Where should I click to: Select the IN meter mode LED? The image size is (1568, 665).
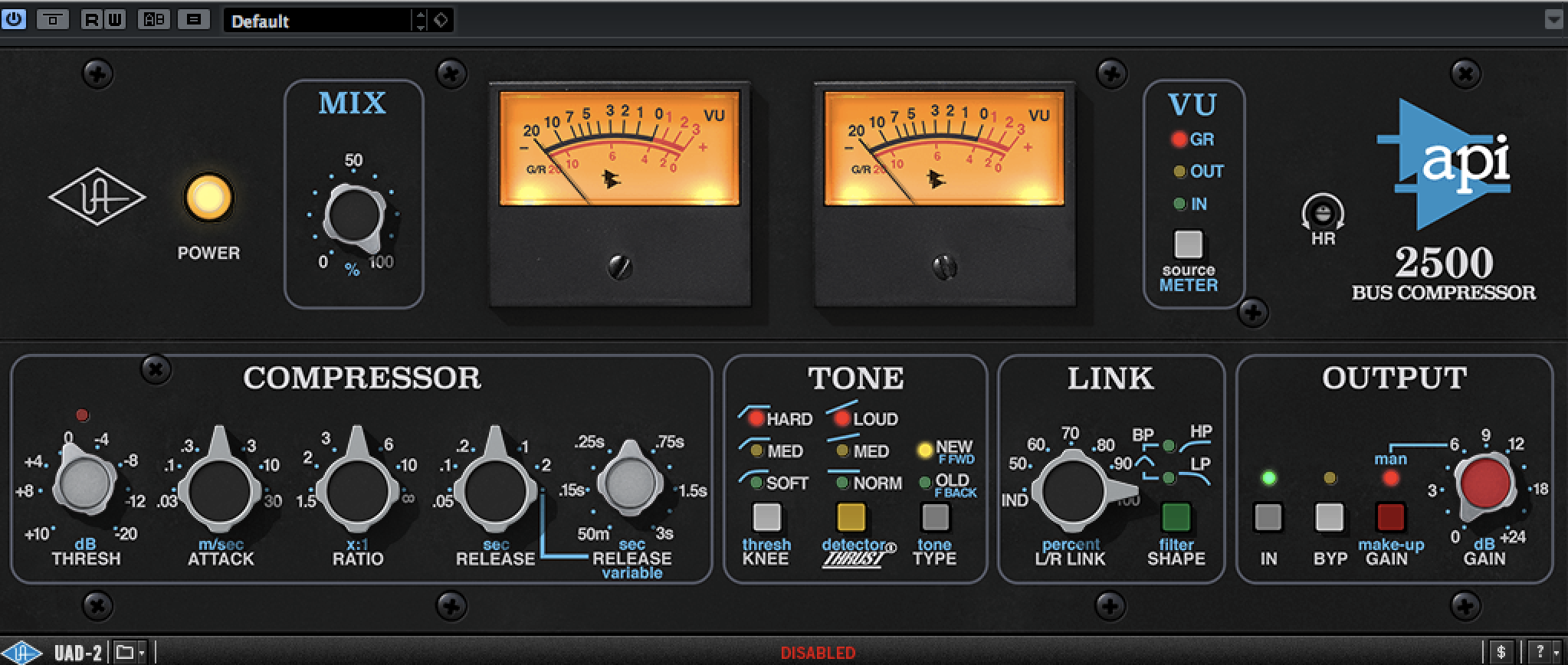(x=1180, y=204)
